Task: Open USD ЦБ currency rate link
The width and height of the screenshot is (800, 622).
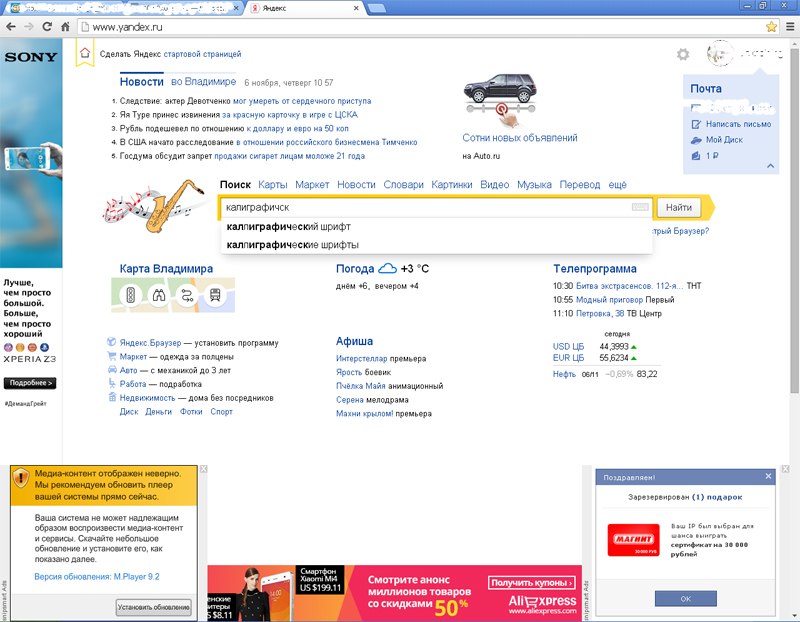Action: [x=568, y=346]
